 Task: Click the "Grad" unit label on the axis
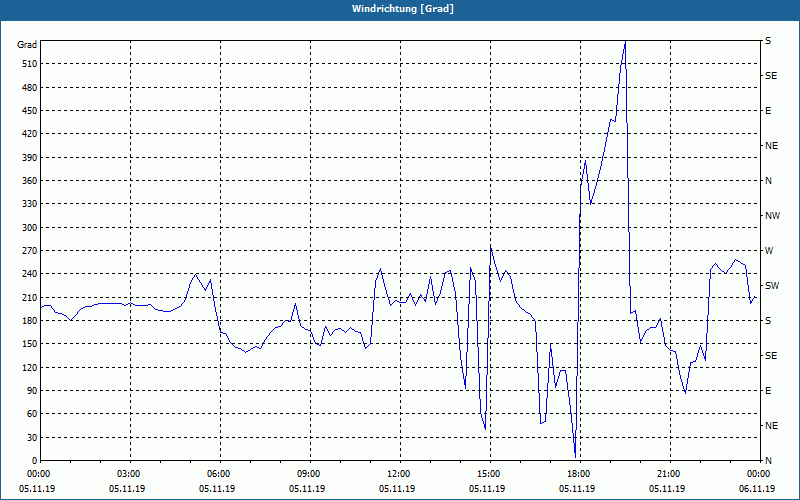point(27,45)
